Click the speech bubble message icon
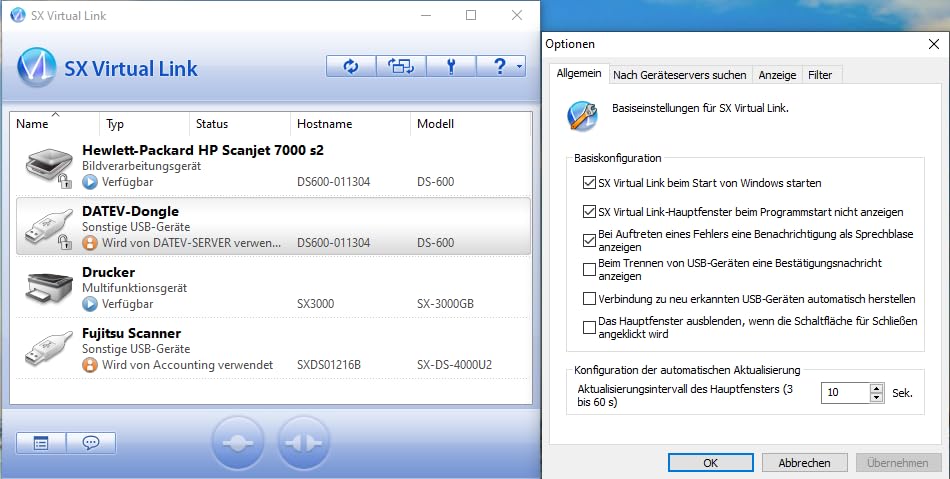 91,442
